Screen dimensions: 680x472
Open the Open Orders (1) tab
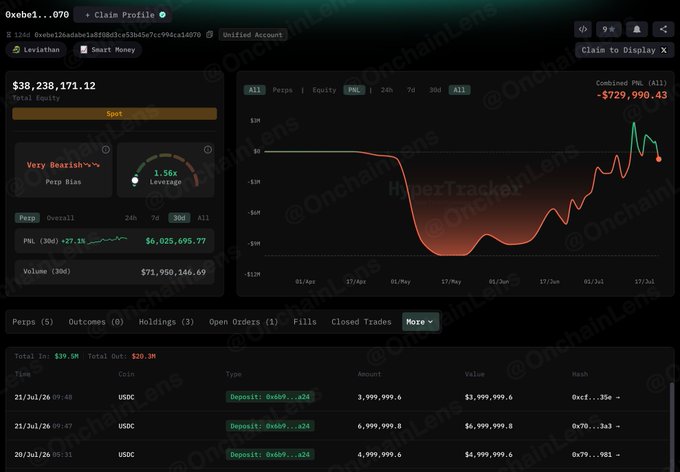(243, 322)
